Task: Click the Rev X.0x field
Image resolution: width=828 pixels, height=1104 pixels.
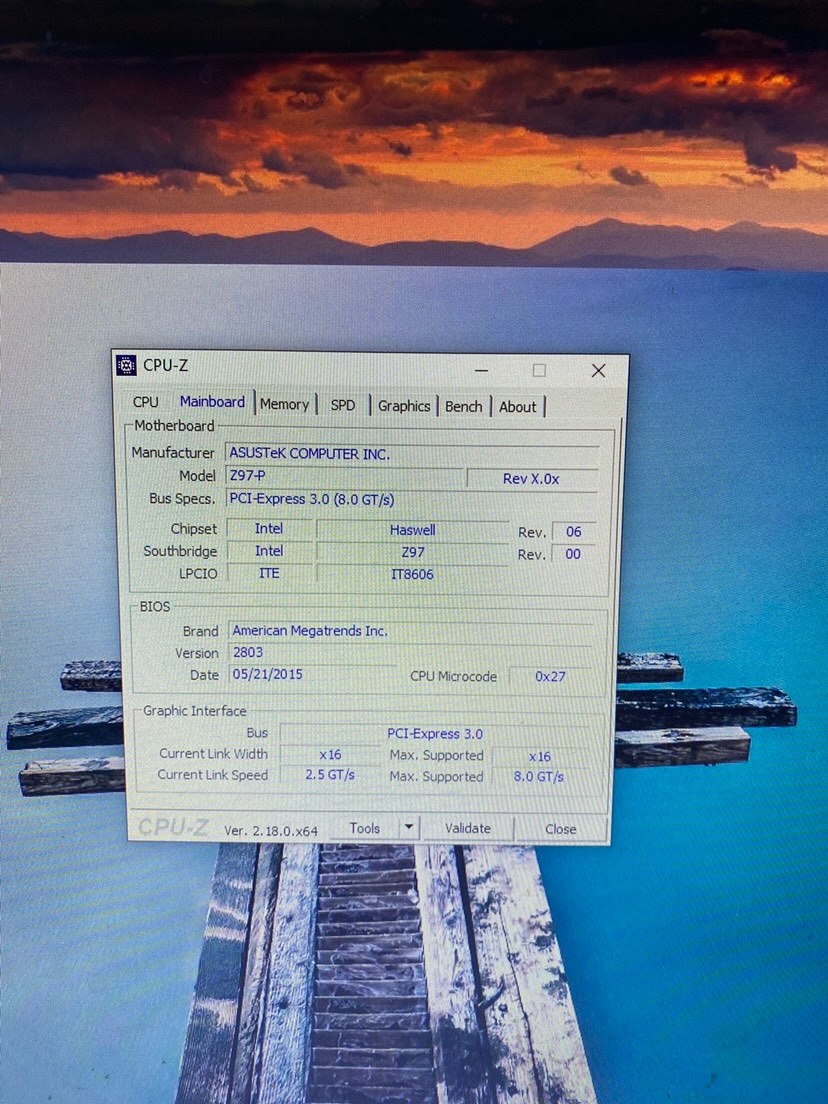Action: click(532, 479)
